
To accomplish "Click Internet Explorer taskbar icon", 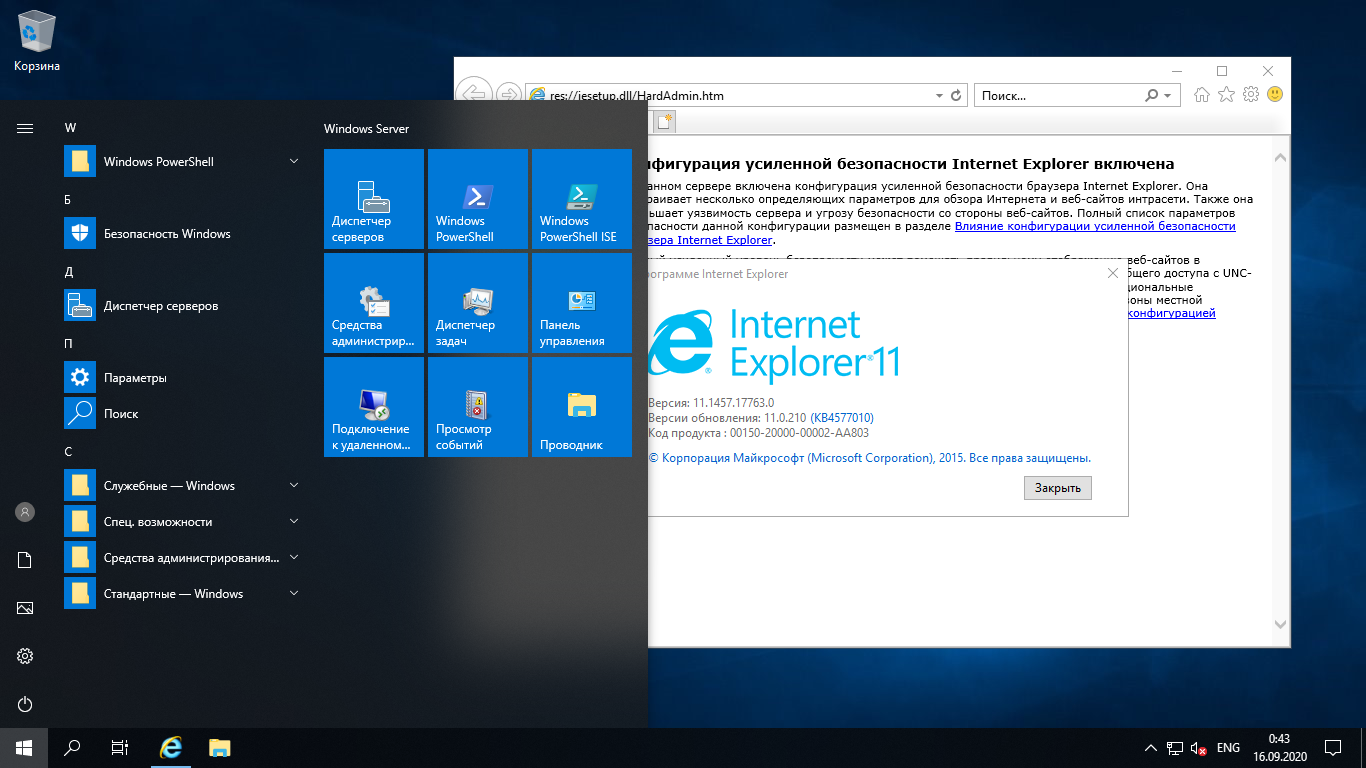I will 172,748.
